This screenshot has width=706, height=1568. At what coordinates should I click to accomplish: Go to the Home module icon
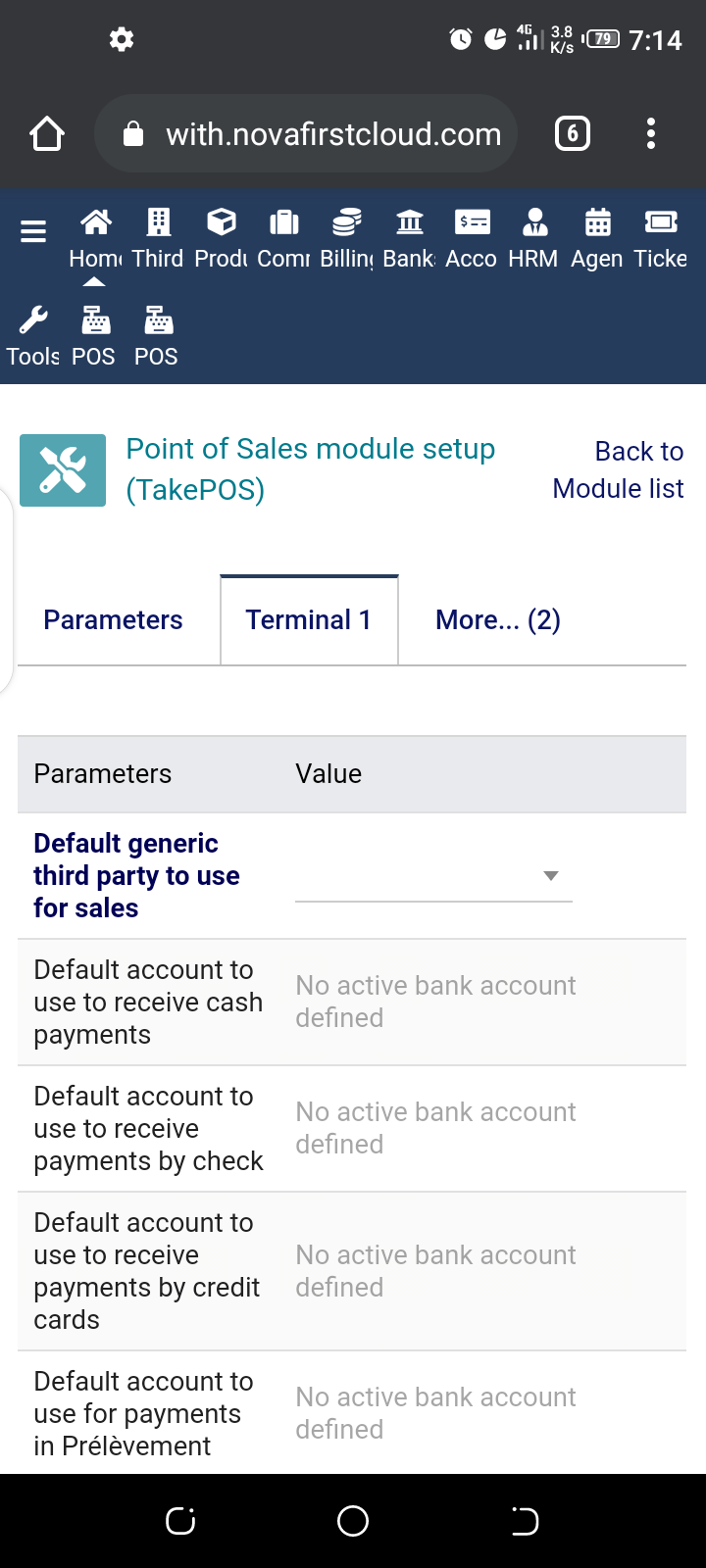pos(95,223)
